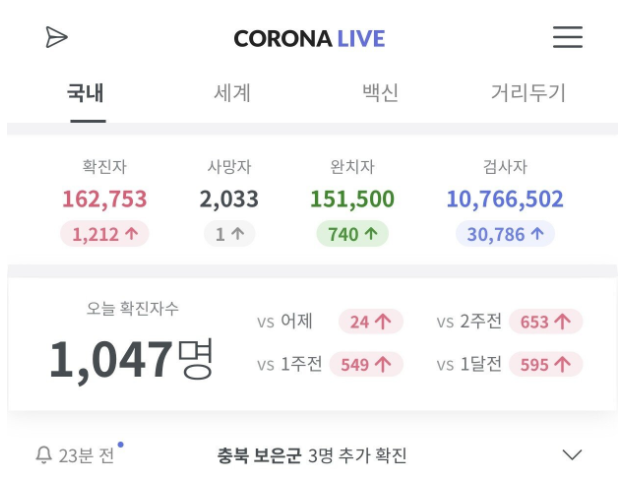Viewport: 623px width, 489px height.
Task: Select the 국내 tab
Action: [86, 93]
